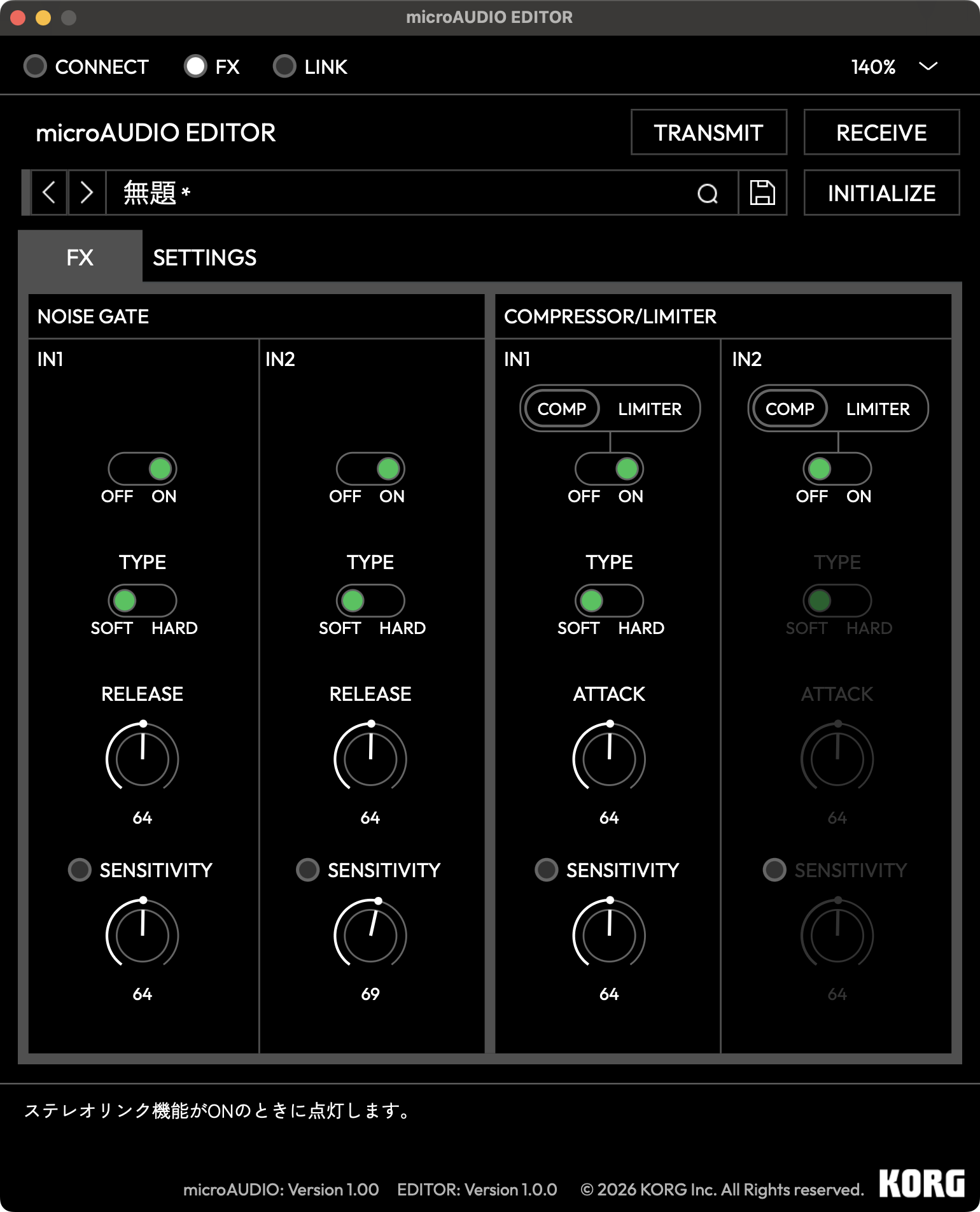Screen dimensions: 980x1212
Task: Select COMP mode for Compressor IN2
Action: (789, 409)
